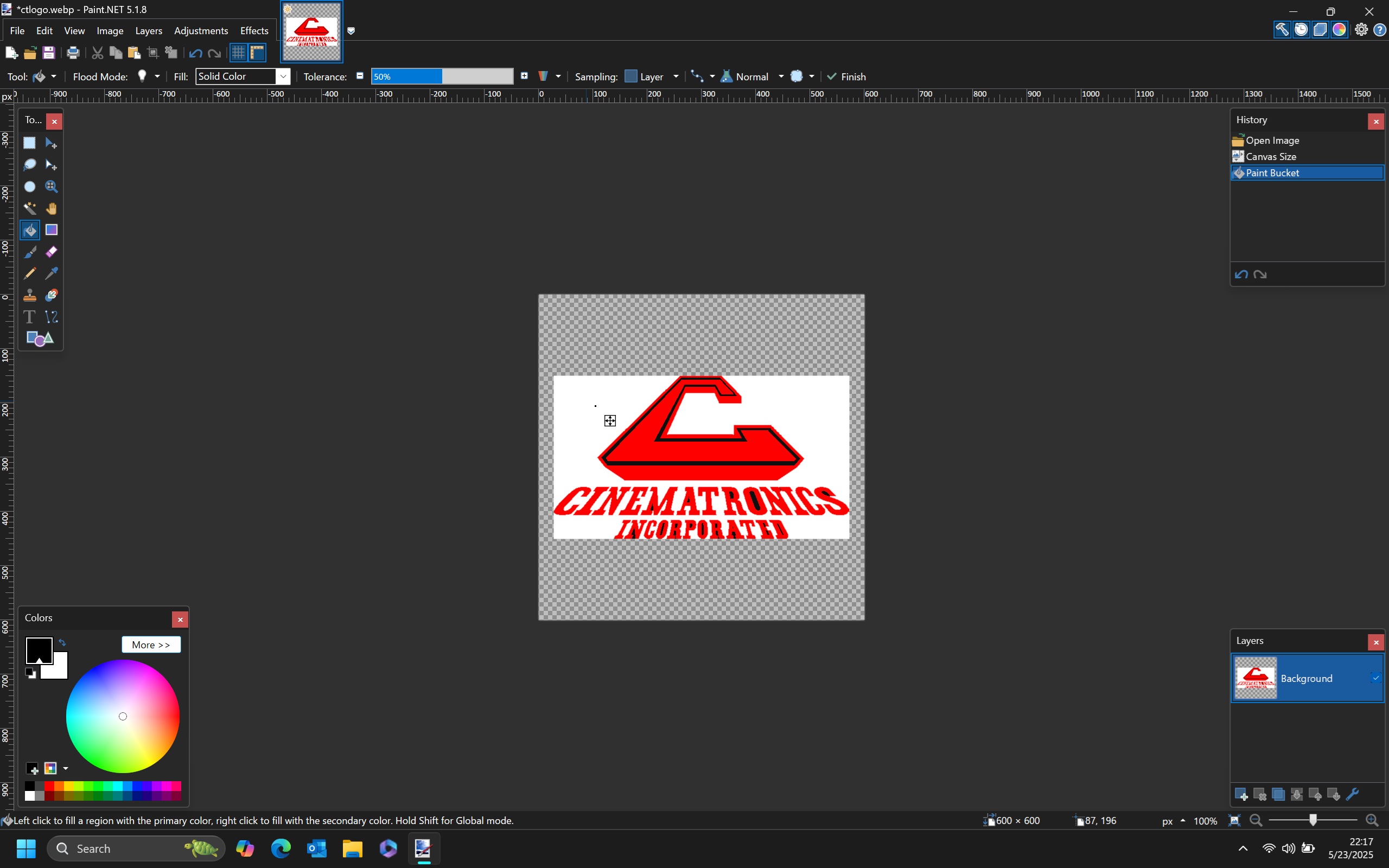This screenshot has width=1389, height=868.
Task: Open the Adjustments menu
Action: click(x=201, y=30)
